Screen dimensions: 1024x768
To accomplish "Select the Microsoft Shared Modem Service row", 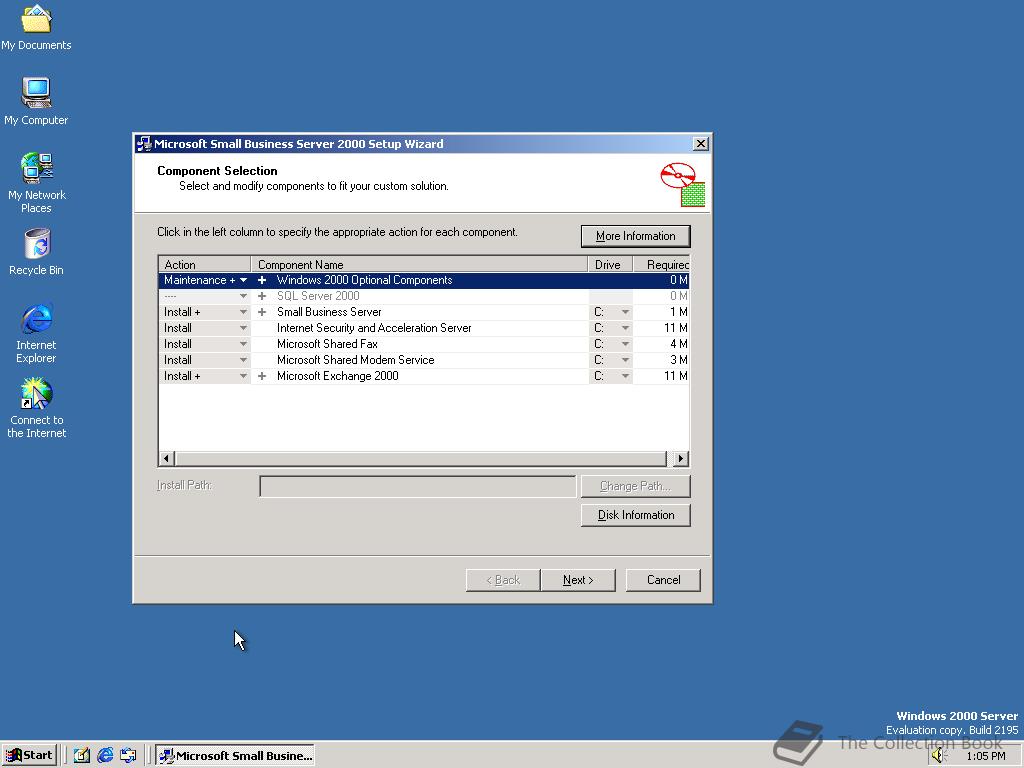I will pyautogui.click(x=424, y=360).
